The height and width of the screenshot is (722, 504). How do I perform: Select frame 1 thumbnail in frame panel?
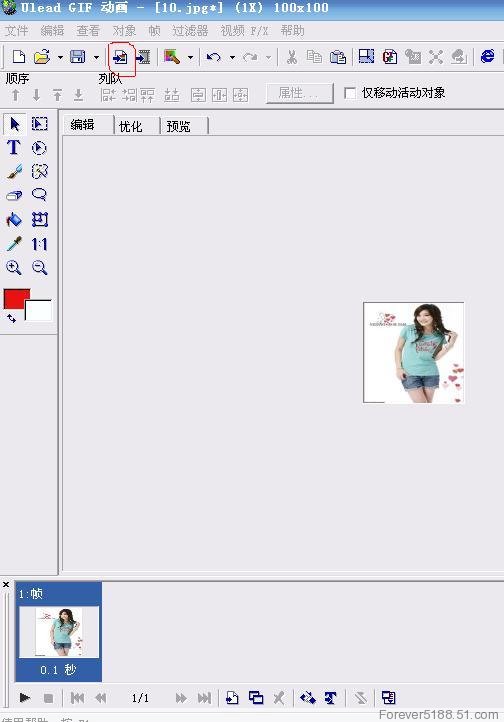point(58,632)
